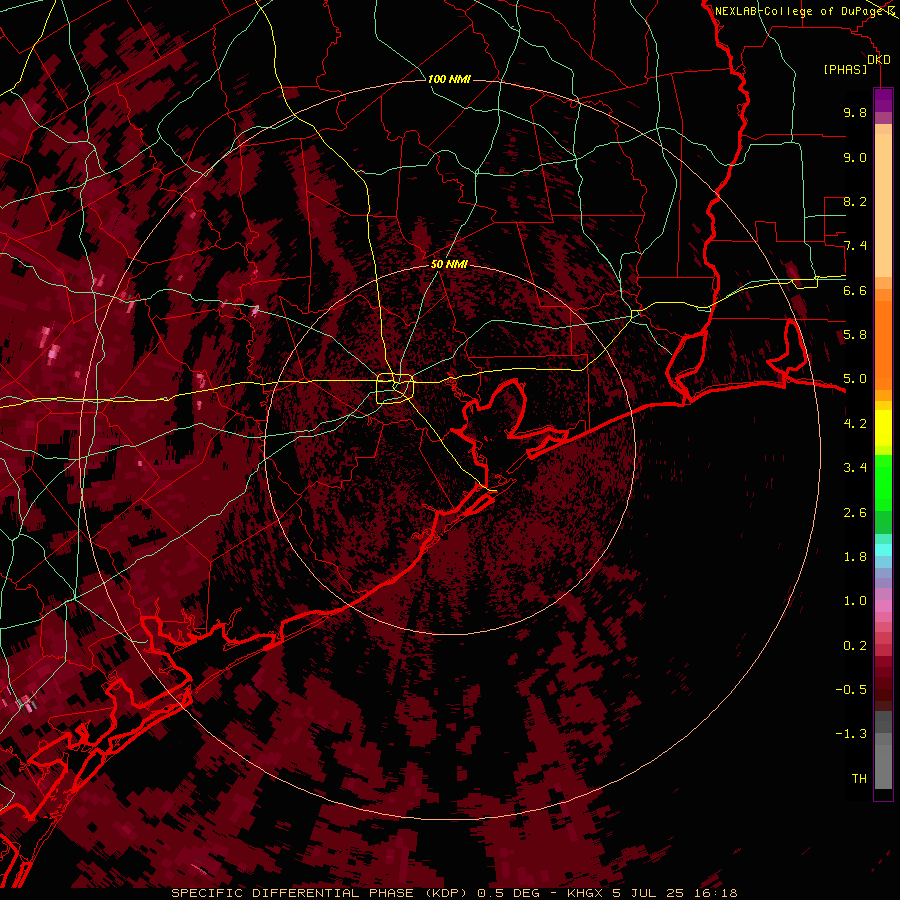
Task: Click the 0.2 legend value
Action: click(x=855, y=646)
